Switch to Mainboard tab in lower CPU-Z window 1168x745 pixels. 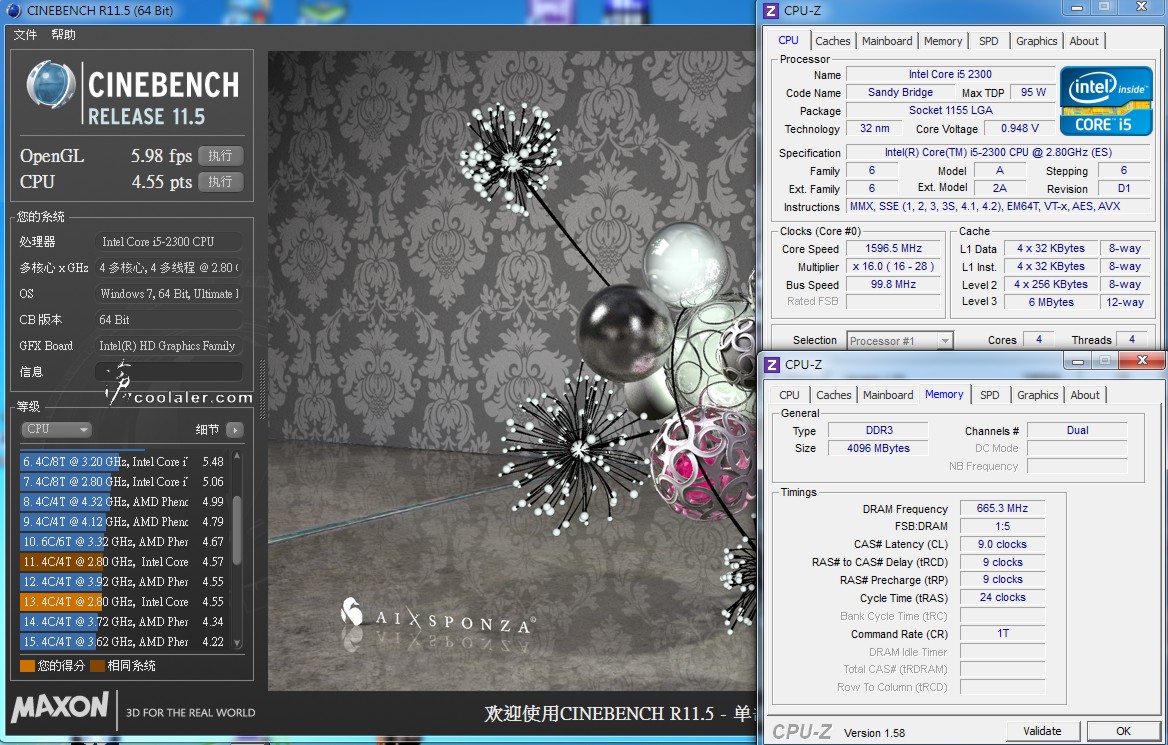(x=888, y=395)
